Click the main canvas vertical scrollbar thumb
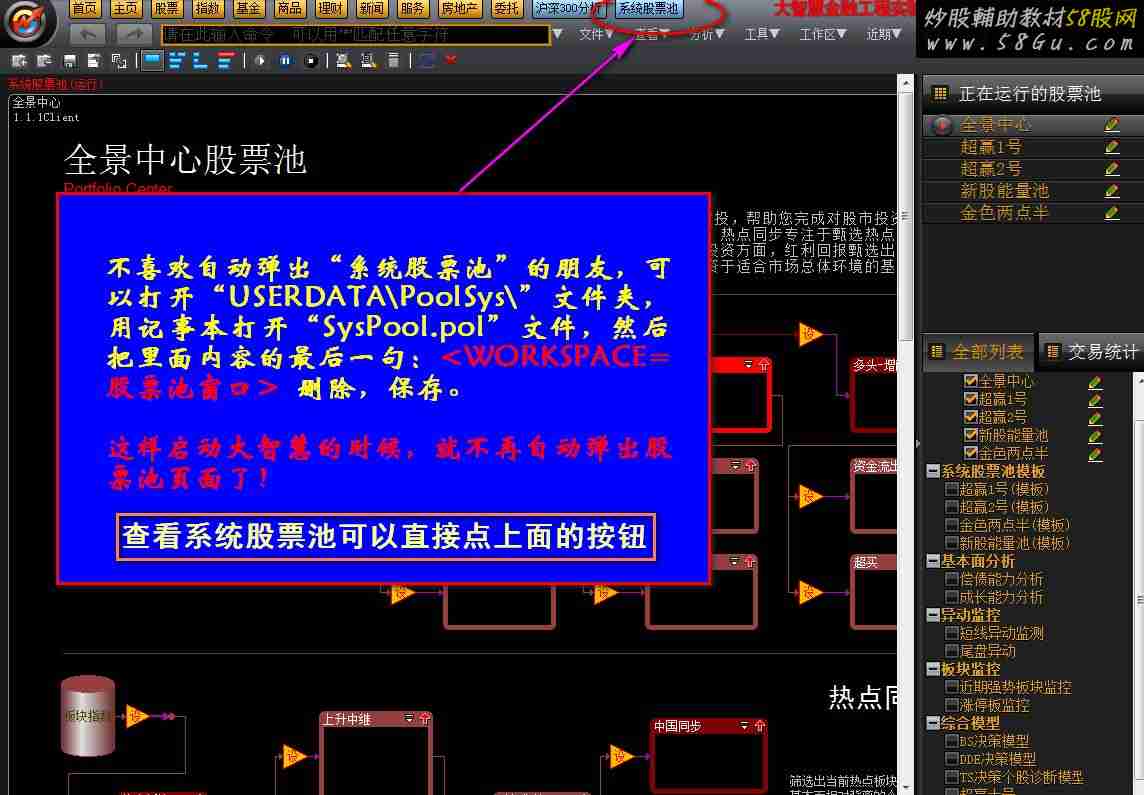Screen dimensions: 1144x795 pos(905,217)
